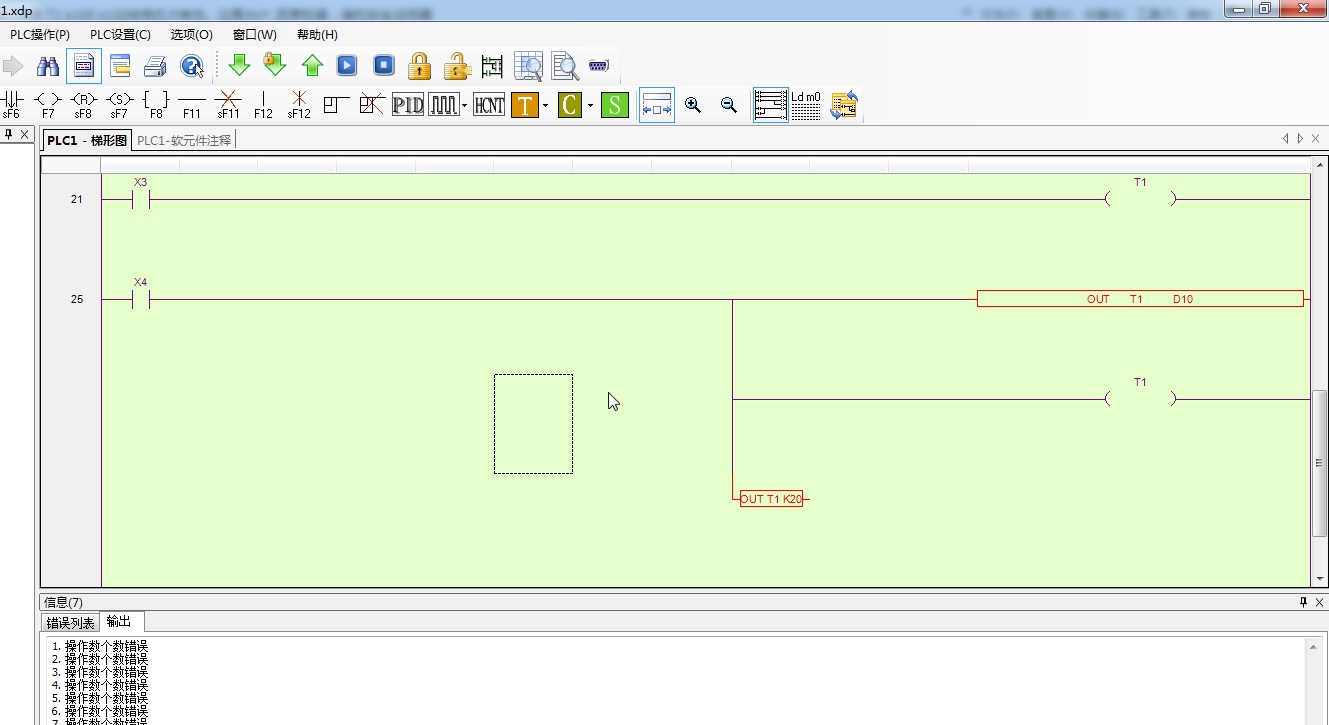Expand the pulse instruction dropdown arrow

click(465, 105)
